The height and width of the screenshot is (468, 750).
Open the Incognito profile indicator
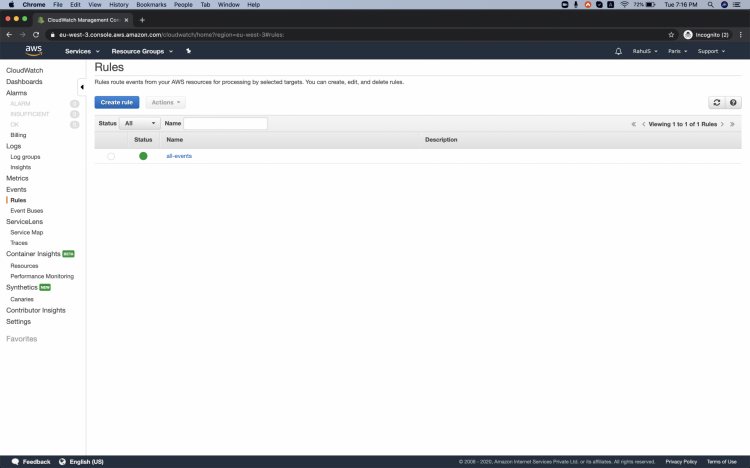706,34
